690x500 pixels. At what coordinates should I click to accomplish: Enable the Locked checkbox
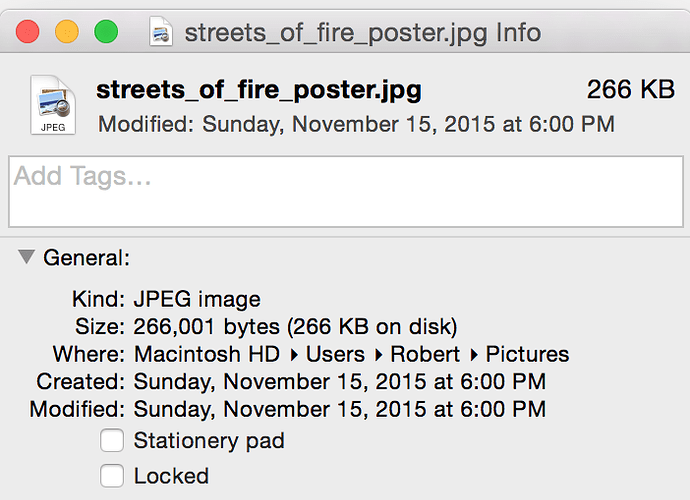click(x=112, y=476)
